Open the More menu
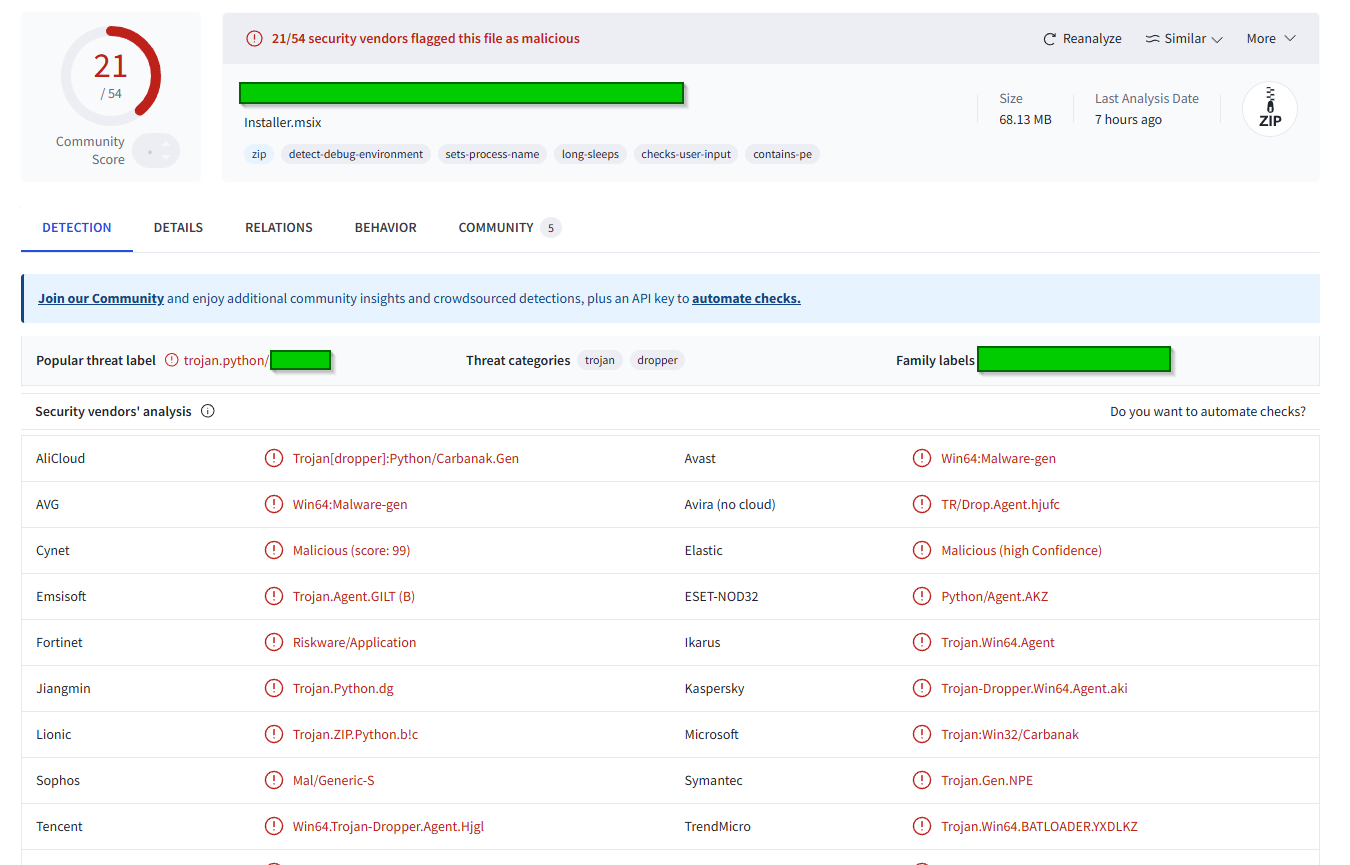Image resolution: width=1350 pixels, height=865 pixels. tap(1269, 38)
